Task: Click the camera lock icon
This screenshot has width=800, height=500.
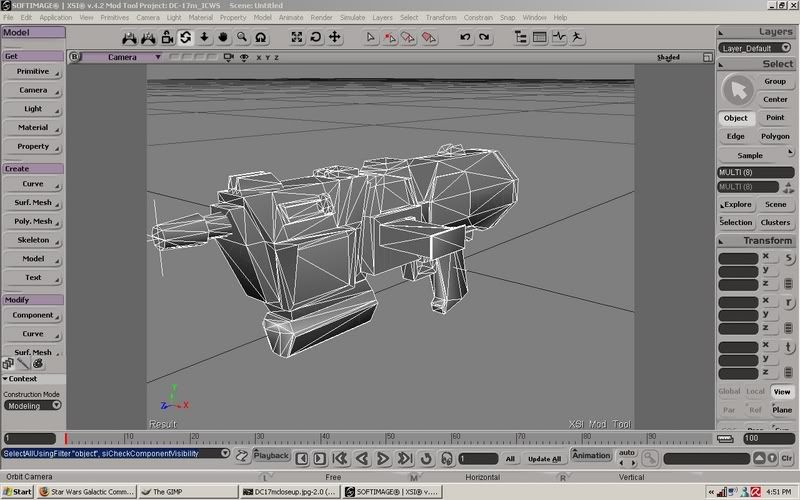Action: coord(167,37)
